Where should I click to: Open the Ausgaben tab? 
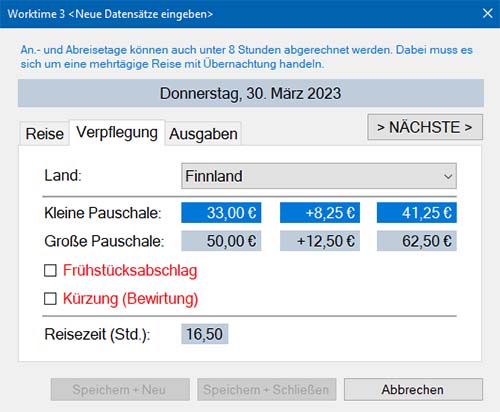pyautogui.click(x=203, y=134)
